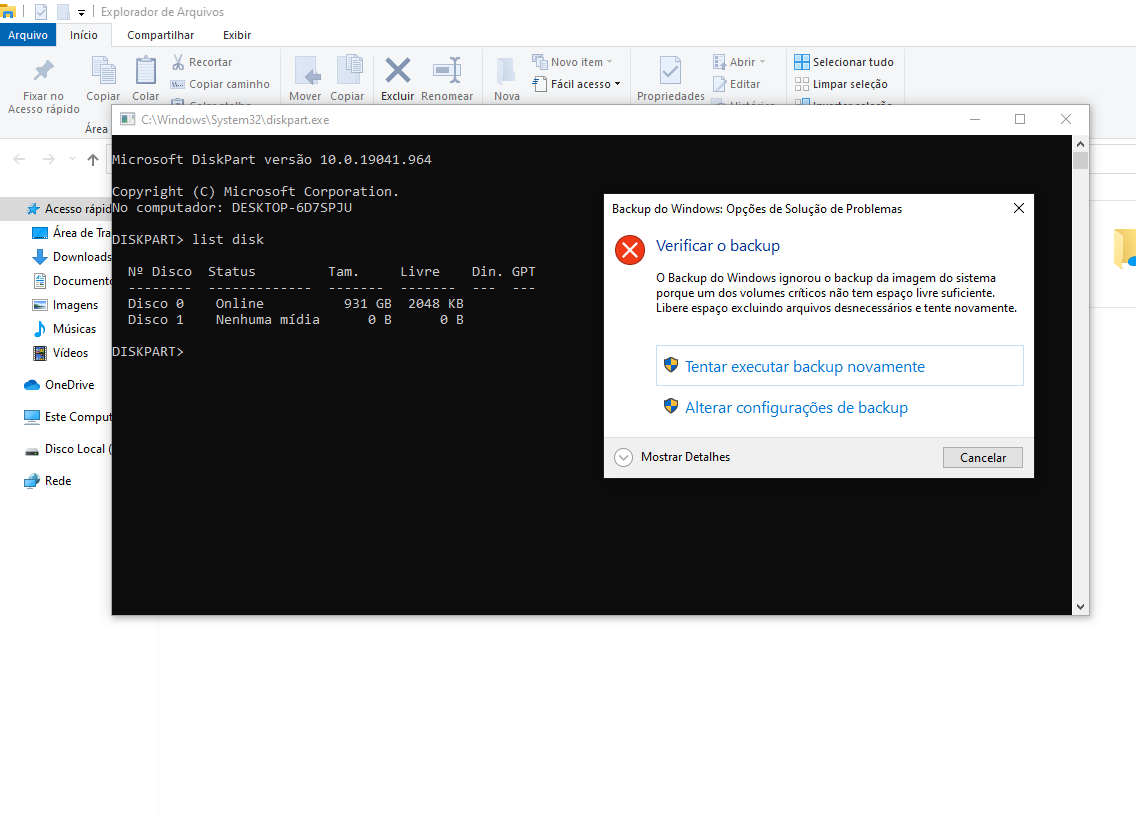The width and height of the screenshot is (1136, 816).
Task: Select Este Computador in navigation pane
Action: tap(67, 417)
